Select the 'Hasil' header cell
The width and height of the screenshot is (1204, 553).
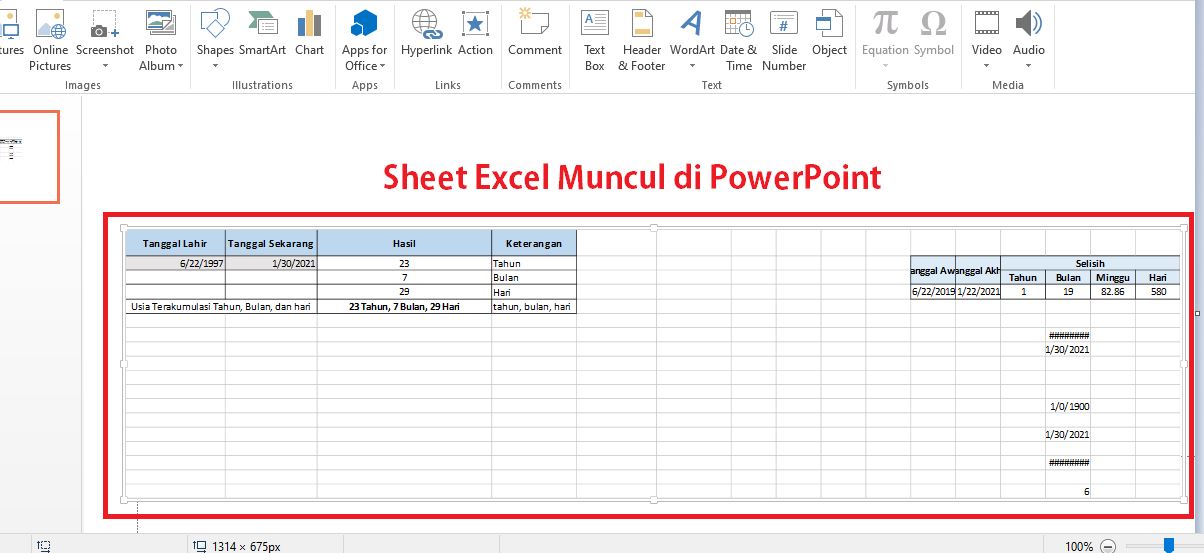pos(404,243)
